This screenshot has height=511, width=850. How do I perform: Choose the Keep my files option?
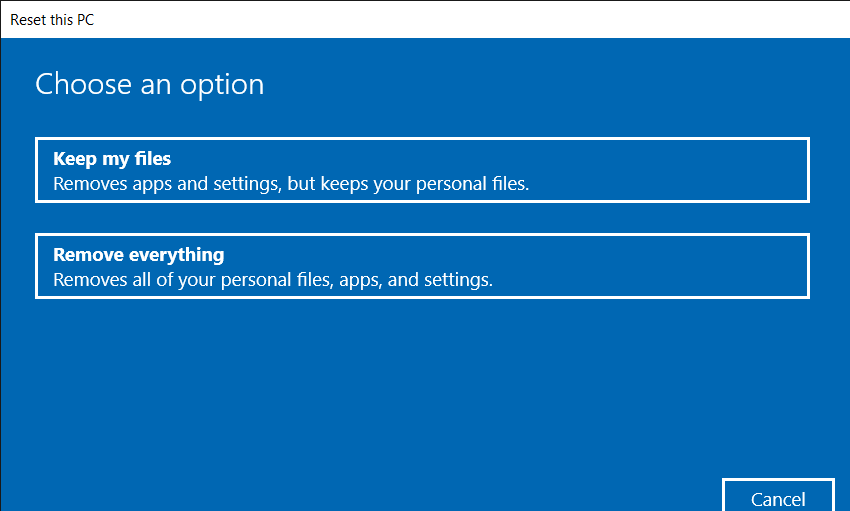tap(422, 171)
